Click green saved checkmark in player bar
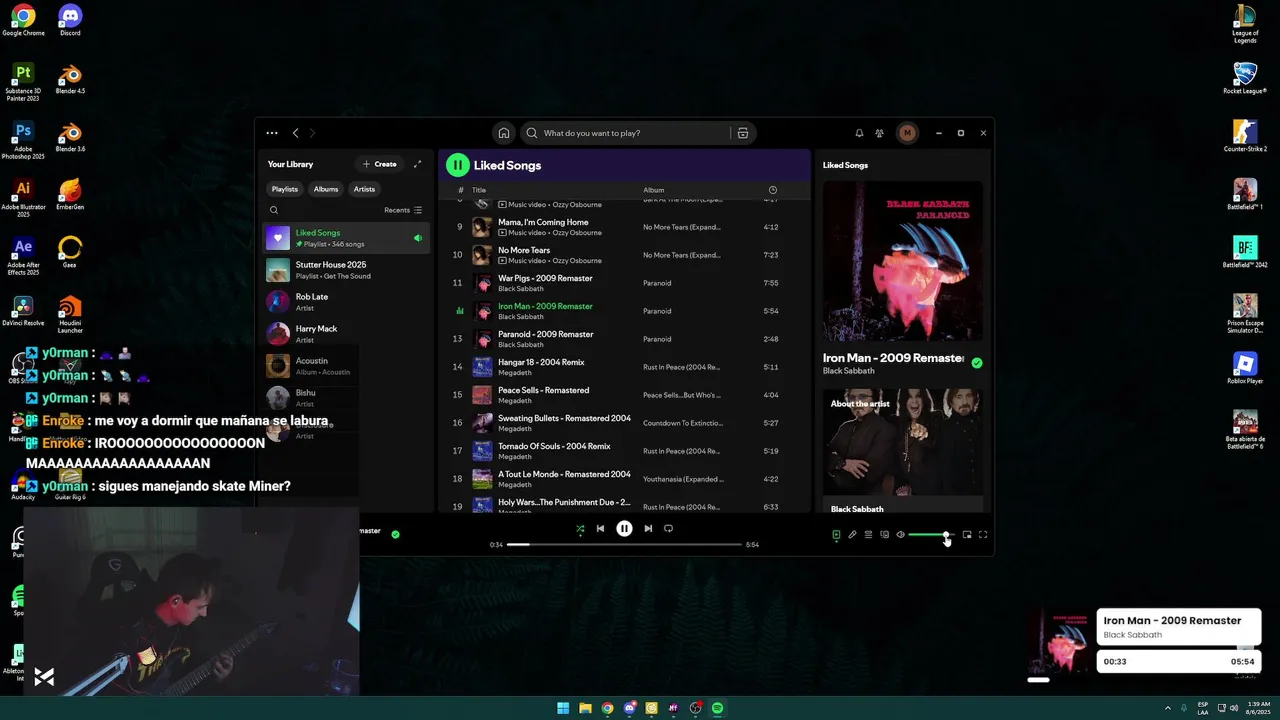This screenshot has height=720, width=1280. 395,534
